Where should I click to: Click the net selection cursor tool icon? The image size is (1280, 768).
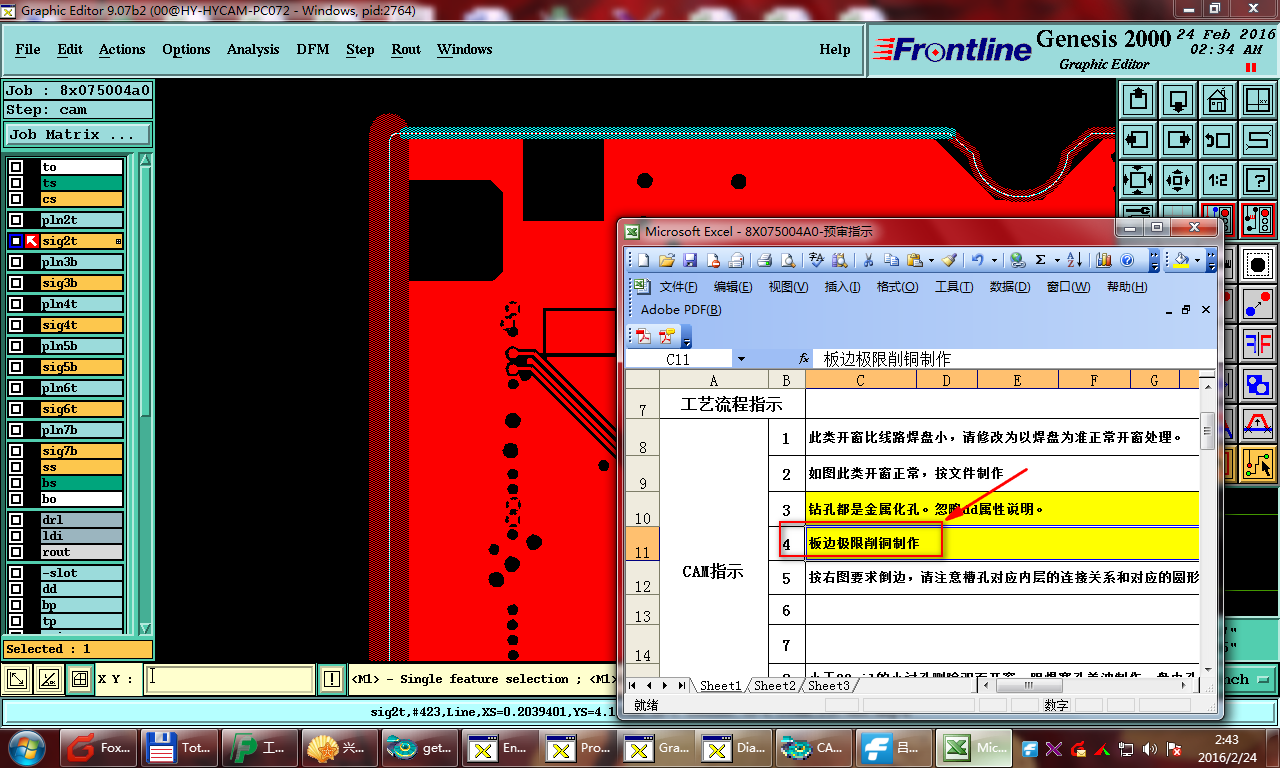(1258, 463)
